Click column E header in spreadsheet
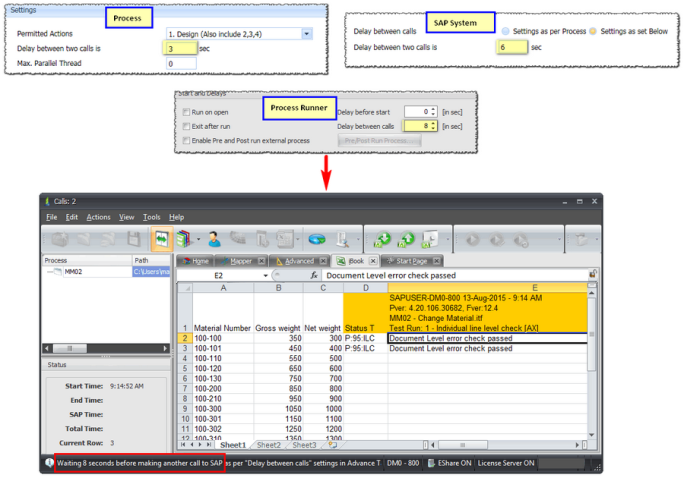The width and height of the screenshot is (684, 481). tap(488, 288)
